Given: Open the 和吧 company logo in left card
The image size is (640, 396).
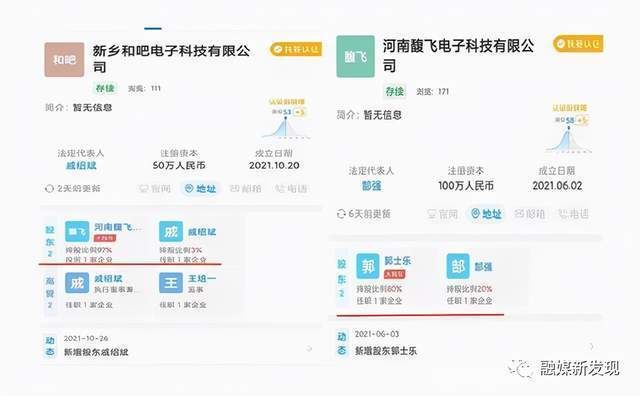Looking at the screenshot, I should point(64,60).
